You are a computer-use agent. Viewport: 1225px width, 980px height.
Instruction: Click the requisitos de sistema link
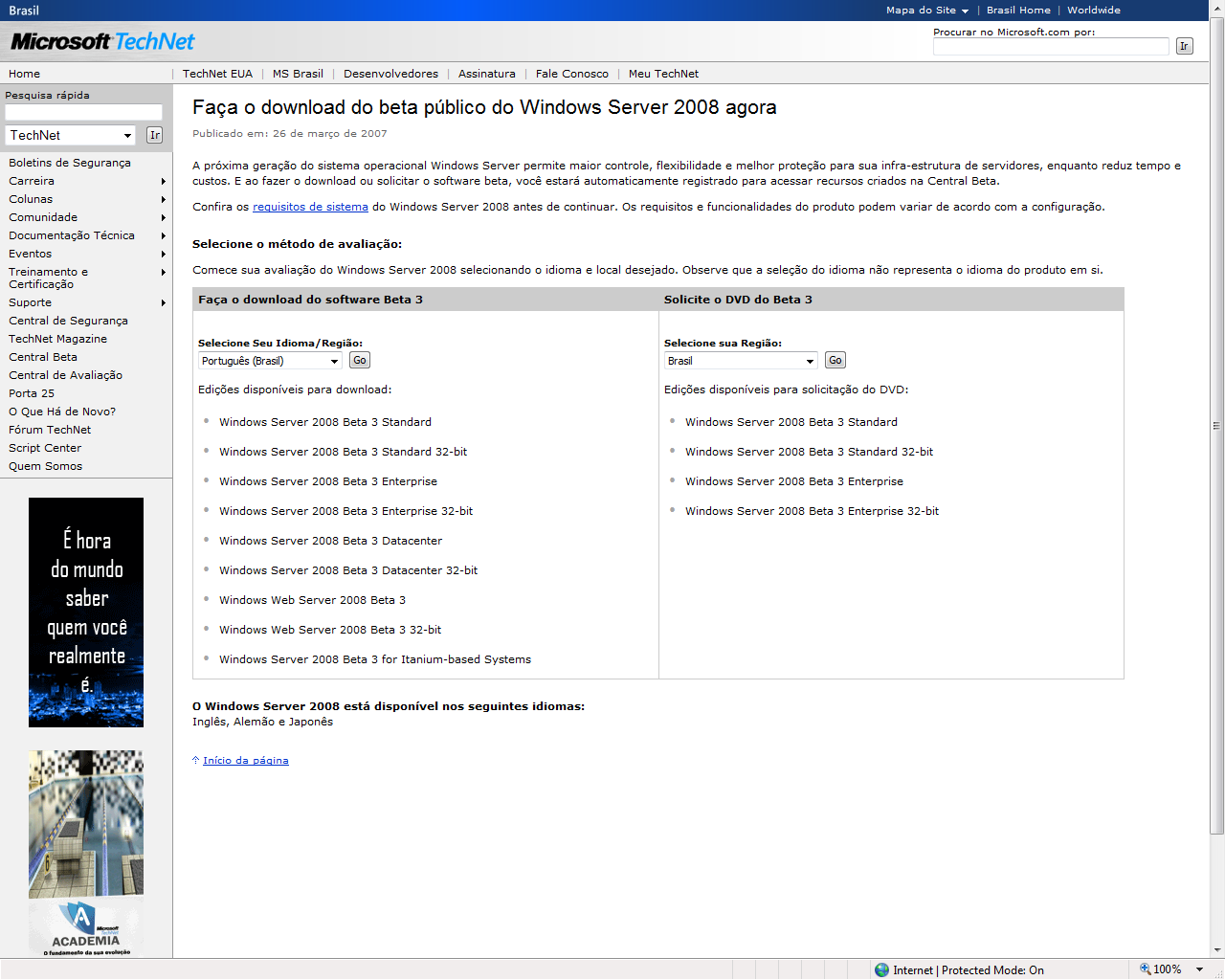tap(310, 207)
